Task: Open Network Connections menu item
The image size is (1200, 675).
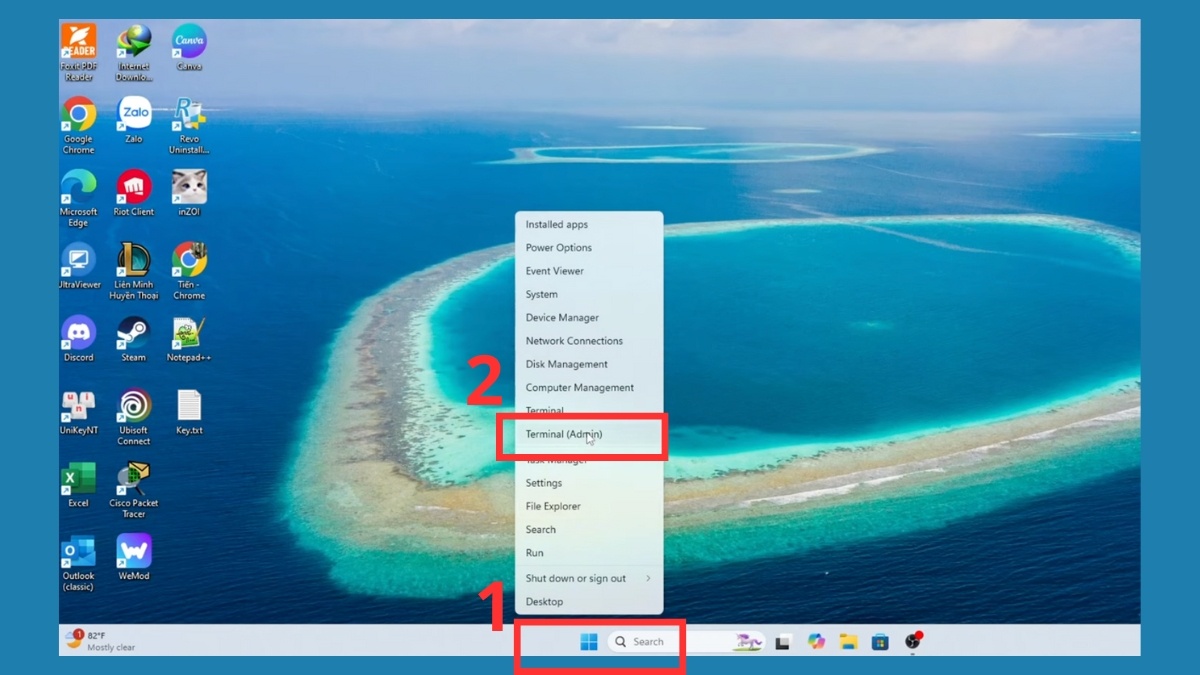Action: [x=589, y=341]
